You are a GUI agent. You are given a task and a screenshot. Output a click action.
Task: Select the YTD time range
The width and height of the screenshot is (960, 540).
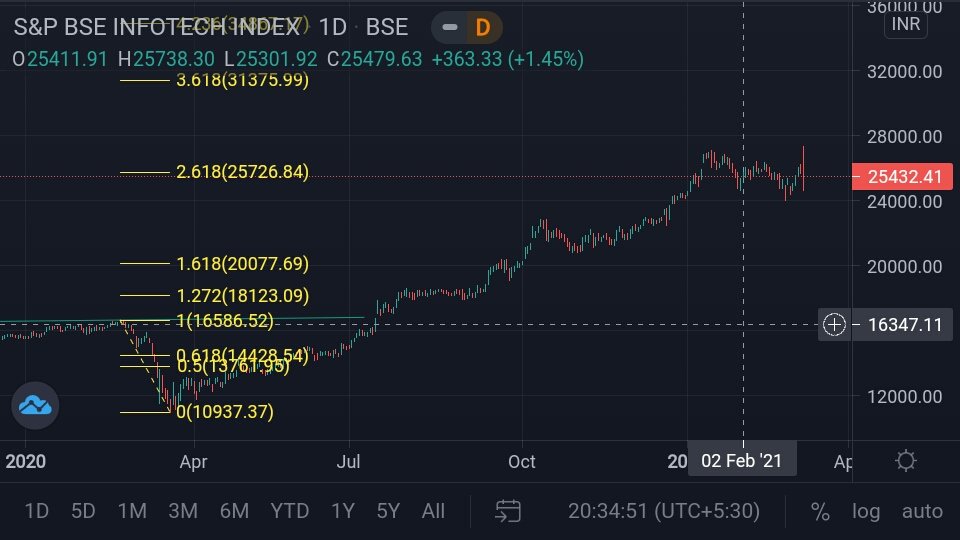pyautogui.click(x=290, y=511)
